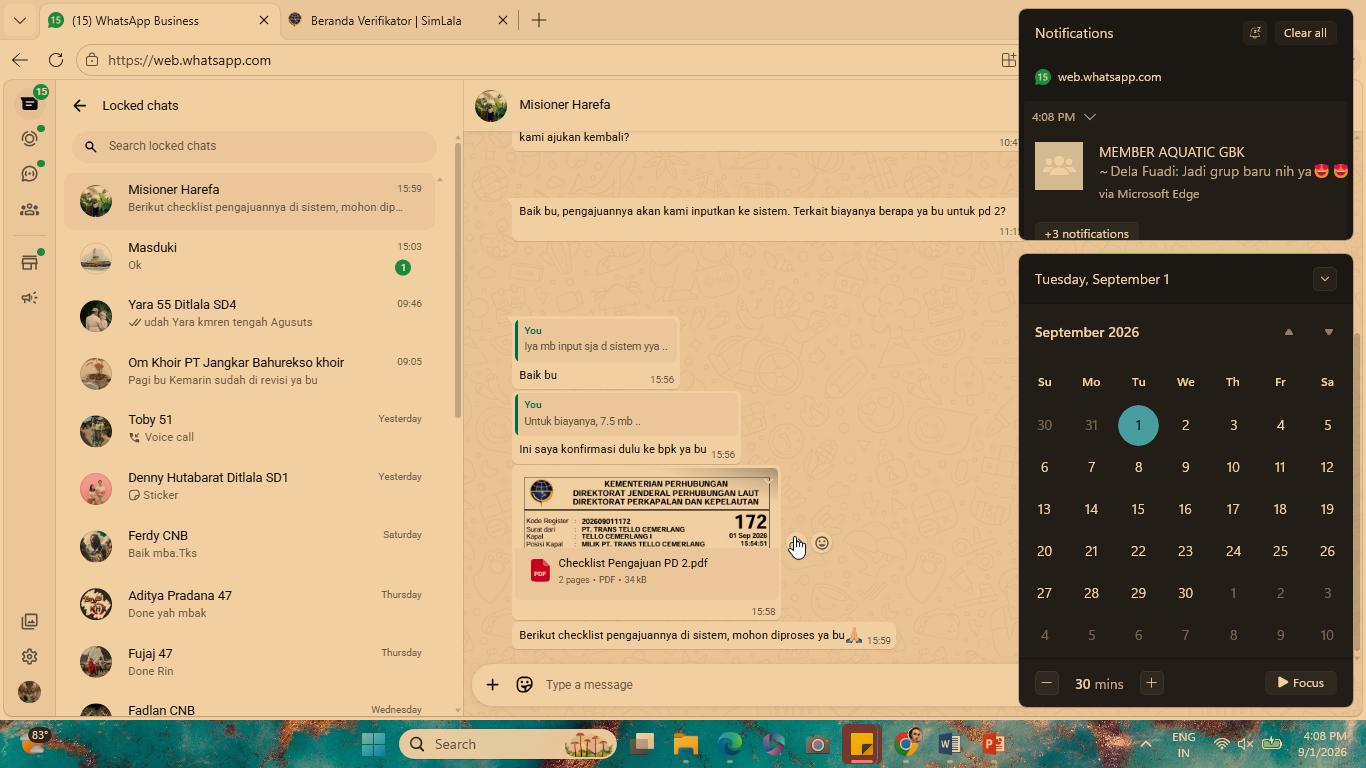
Task: Open WhatsApp settings gear icon
Action: pyautogui.click(x=29, y=657)
